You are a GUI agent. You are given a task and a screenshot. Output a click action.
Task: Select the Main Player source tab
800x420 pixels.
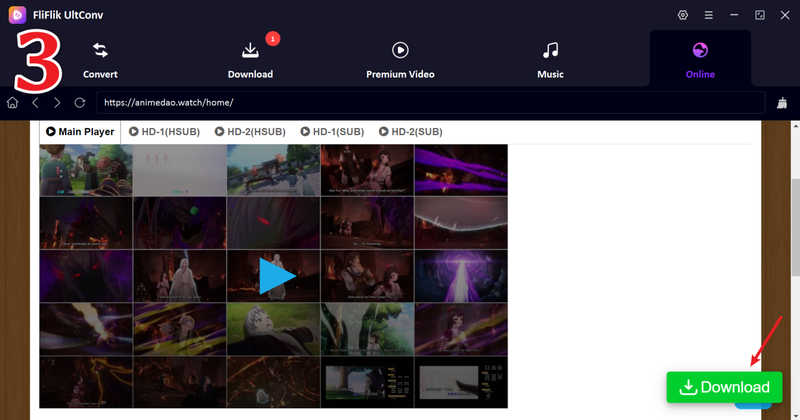[80, 132]
